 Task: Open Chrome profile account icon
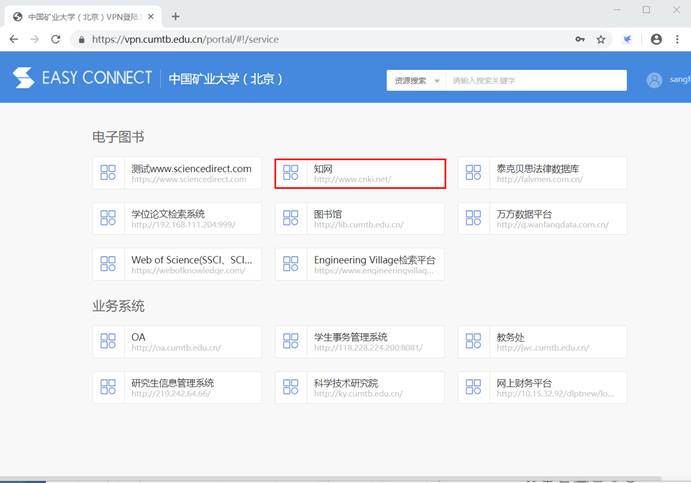656,39
